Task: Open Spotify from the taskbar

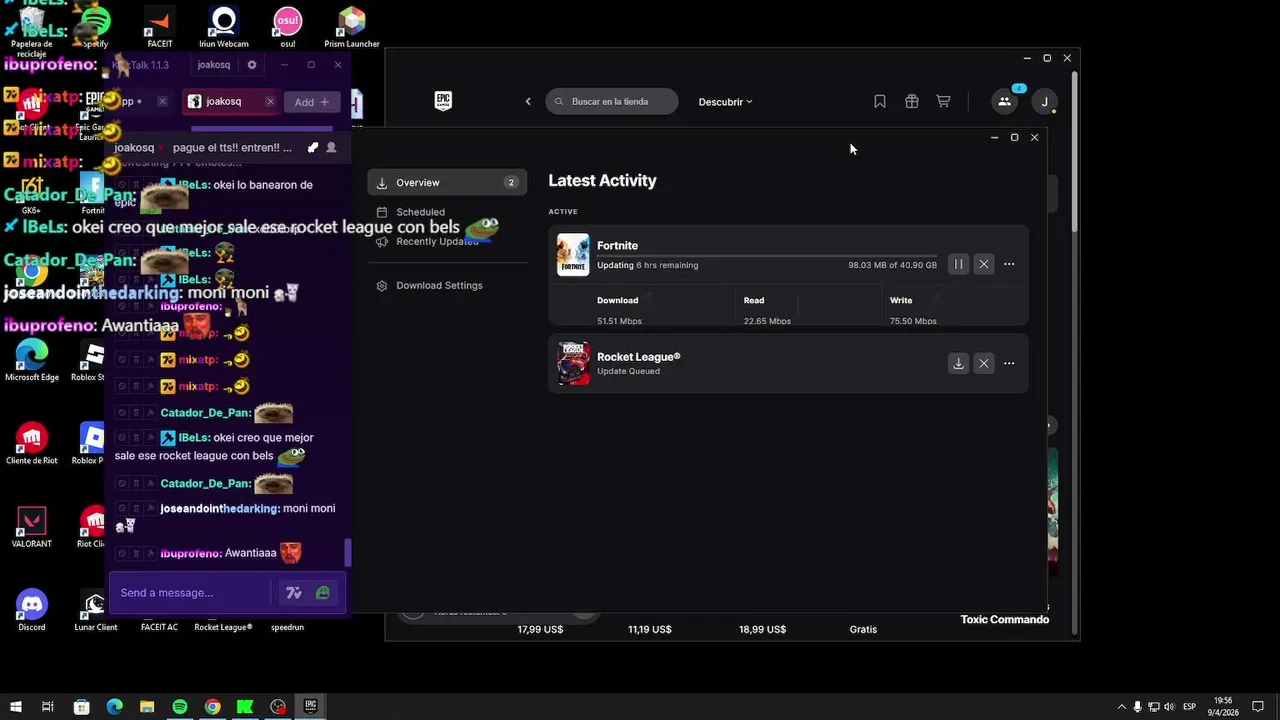Action: 180,707
